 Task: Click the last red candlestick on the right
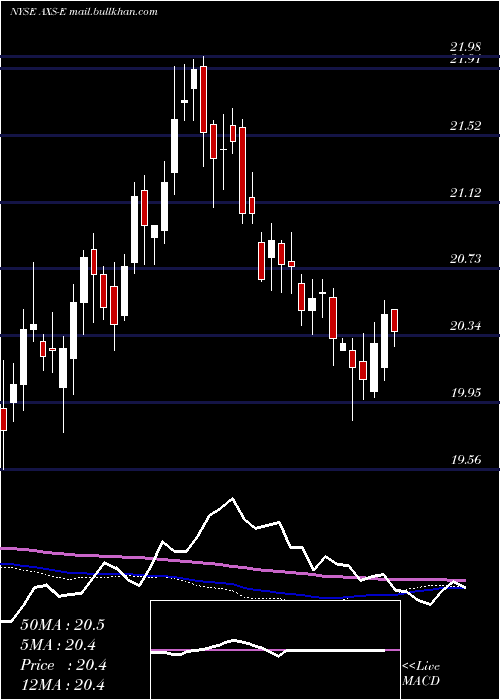[x=395, y=320]
